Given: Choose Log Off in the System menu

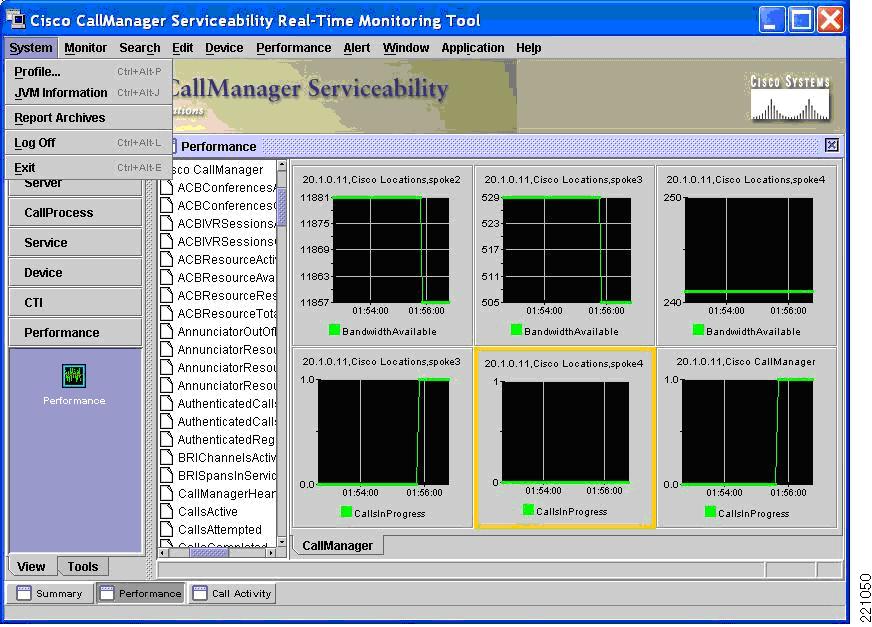Looking at the screenshot, I should coord(88,142).
